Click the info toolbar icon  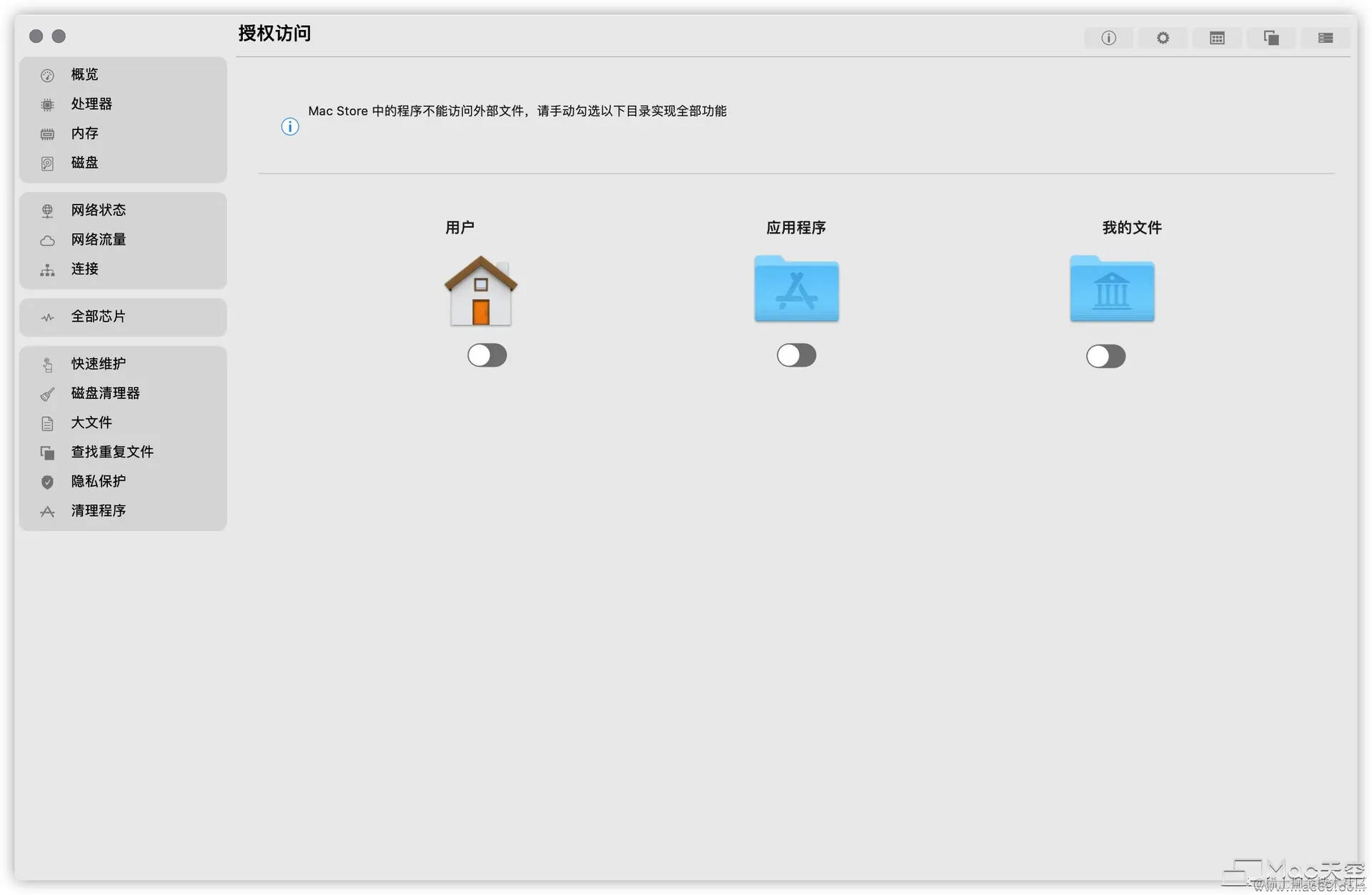[1108, 38]
